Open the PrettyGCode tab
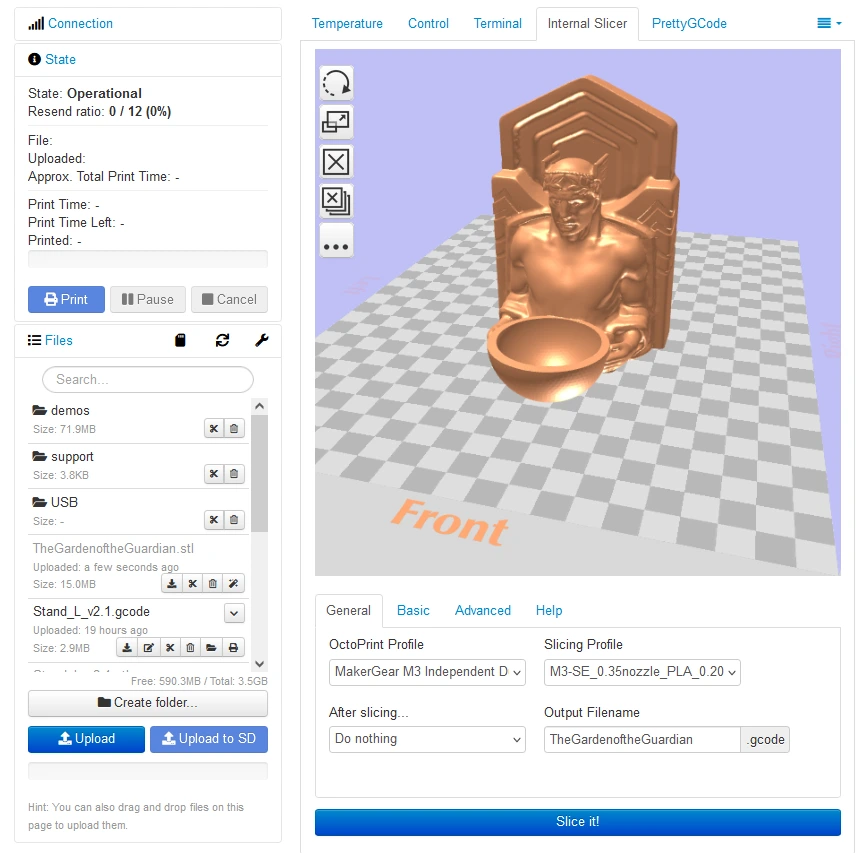 click(689, 24)
